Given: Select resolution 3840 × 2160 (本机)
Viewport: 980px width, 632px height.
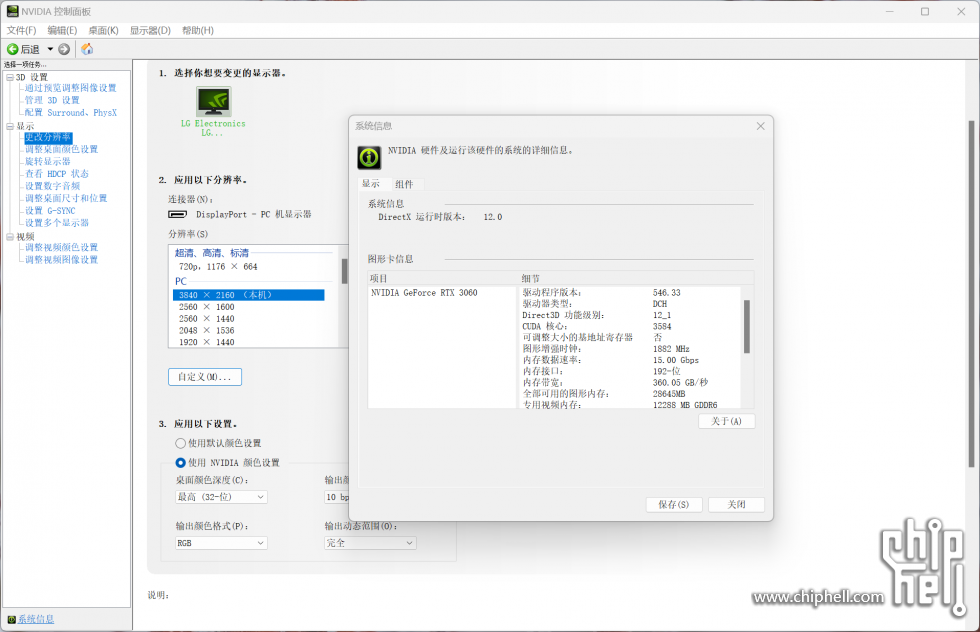Looking at the screenshot, I should [x=249, y=295].
